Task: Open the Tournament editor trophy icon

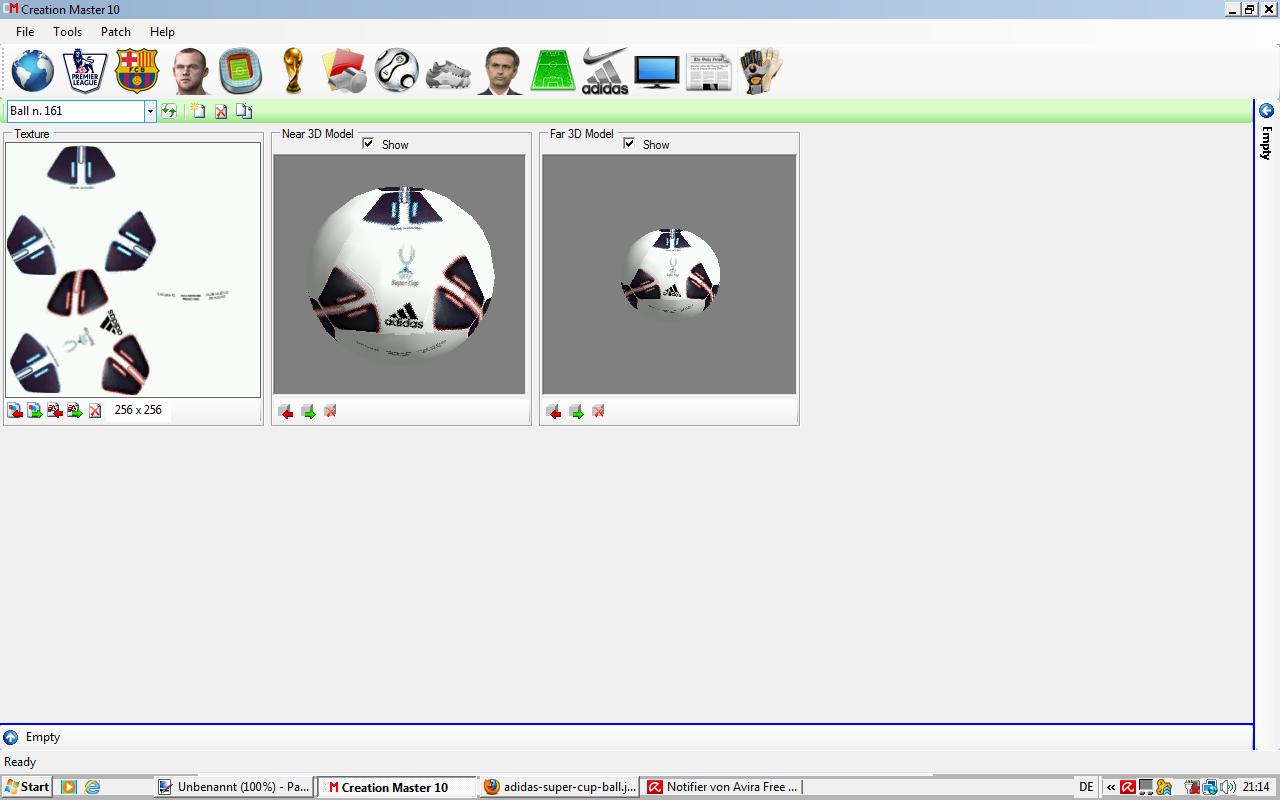Action: [x=293, y=71]
